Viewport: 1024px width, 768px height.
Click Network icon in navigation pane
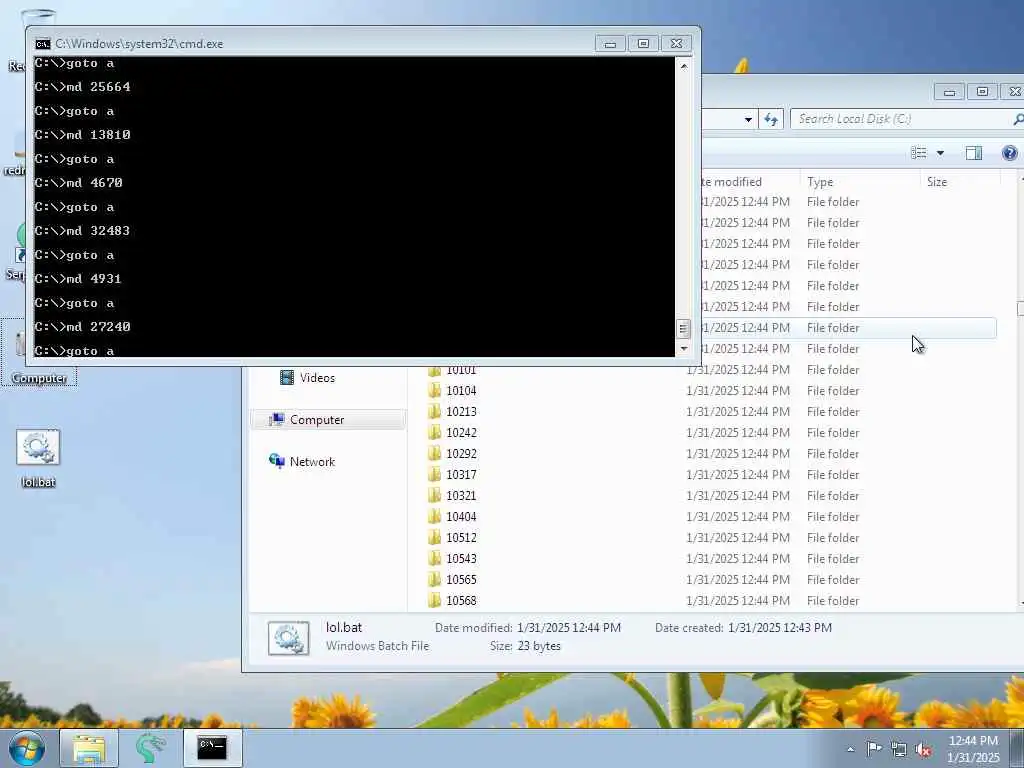click(277, 461)
